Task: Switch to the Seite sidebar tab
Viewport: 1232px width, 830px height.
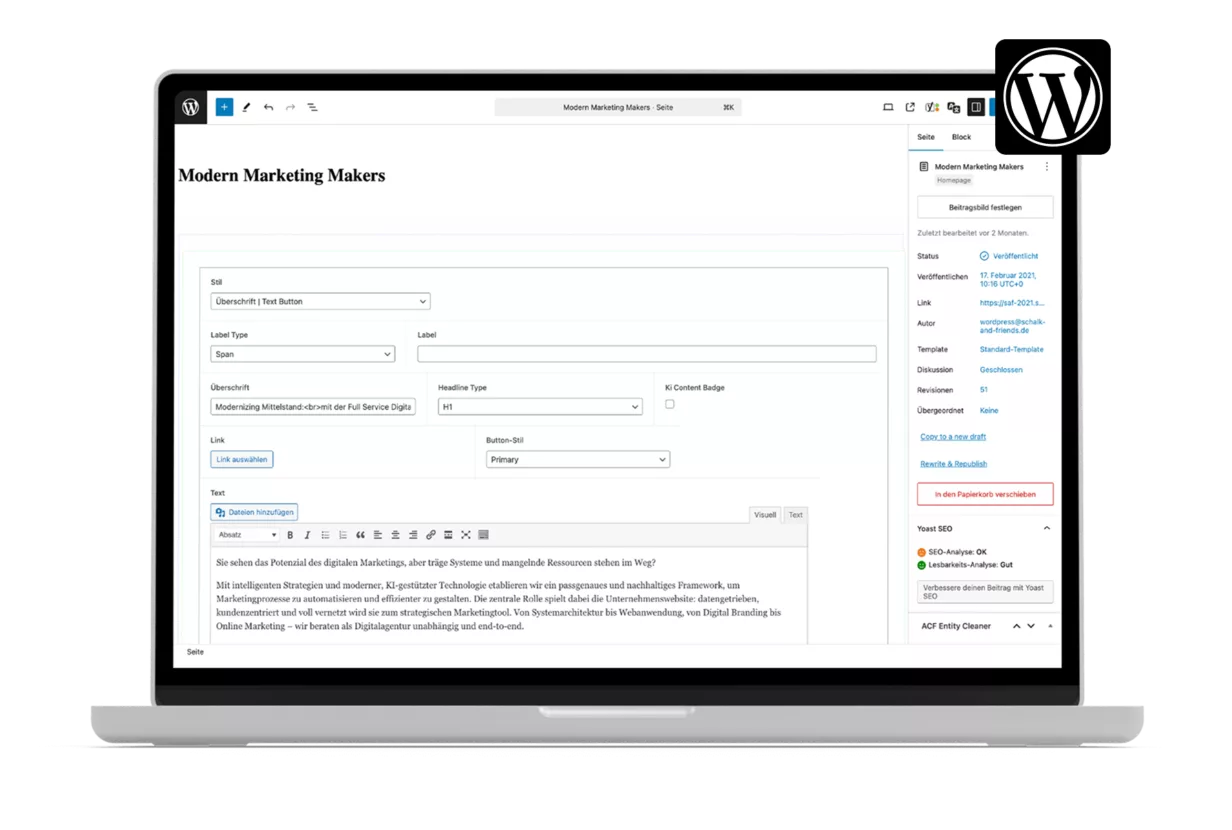Action: 926,137
